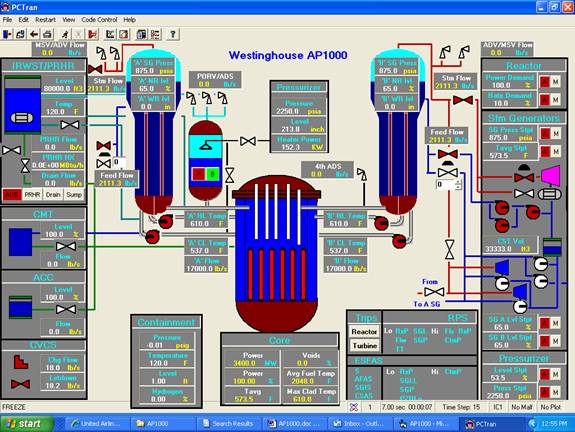Image resolution: width=575 pixels, height=432 pixels.
Task: Click the green pressurizer heater B button
Action: (x=212, y=174)
